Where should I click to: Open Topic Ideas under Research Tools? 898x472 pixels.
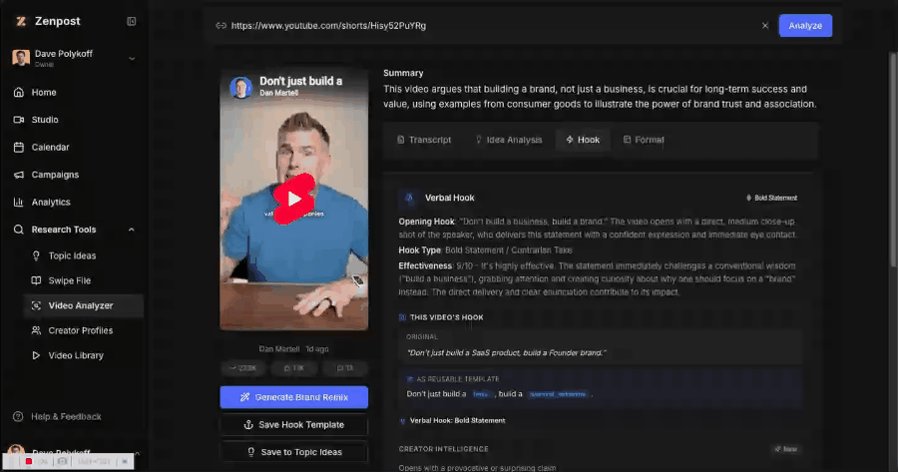(72, 256)
